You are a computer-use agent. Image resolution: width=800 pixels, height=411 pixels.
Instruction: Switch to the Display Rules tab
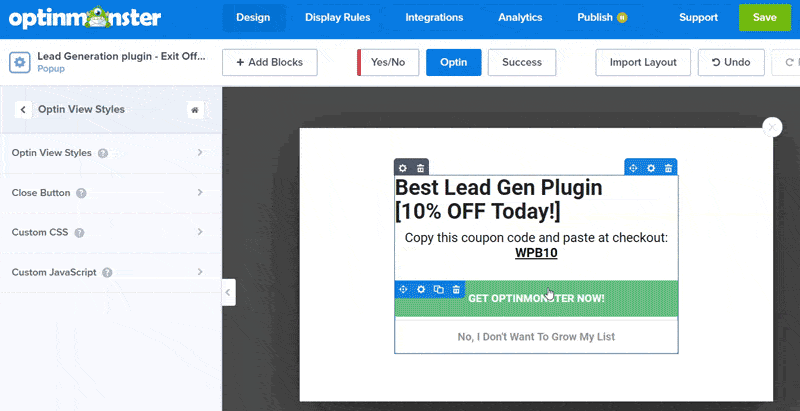click(x=339, y=17)
